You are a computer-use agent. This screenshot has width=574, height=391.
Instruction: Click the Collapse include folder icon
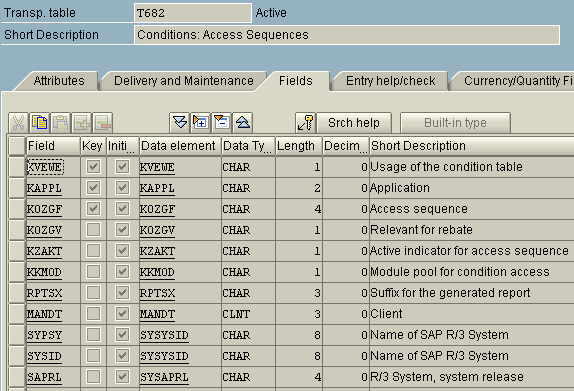point(221,123)
